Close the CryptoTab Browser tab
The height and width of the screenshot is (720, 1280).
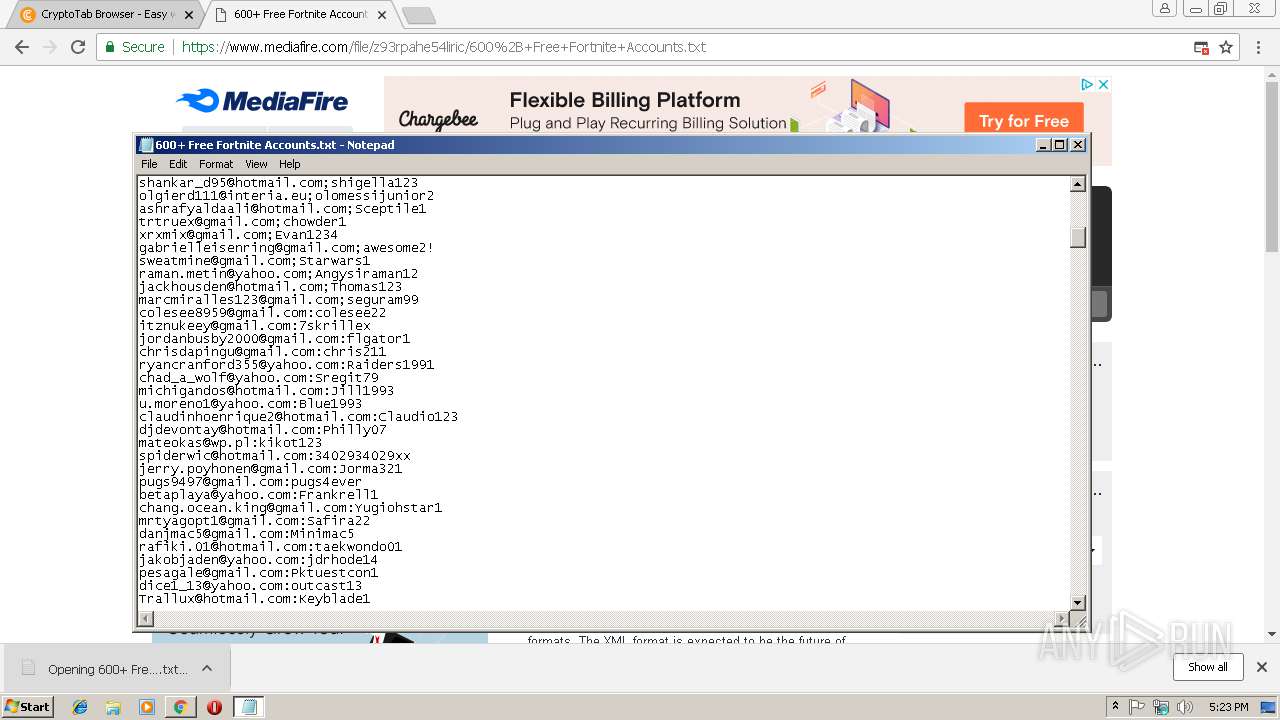(189, 15)
